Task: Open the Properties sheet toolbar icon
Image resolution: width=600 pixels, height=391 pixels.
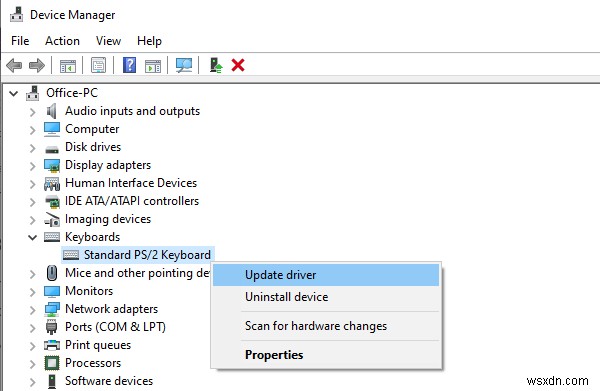Action: [x=98, y=65]
